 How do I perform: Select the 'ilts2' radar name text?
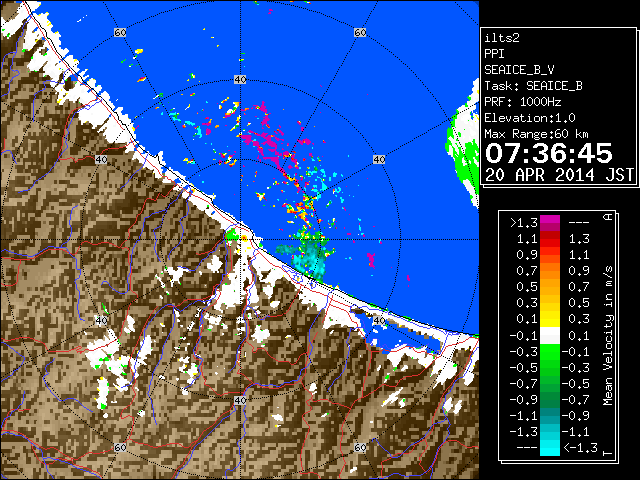coord(502,38)
